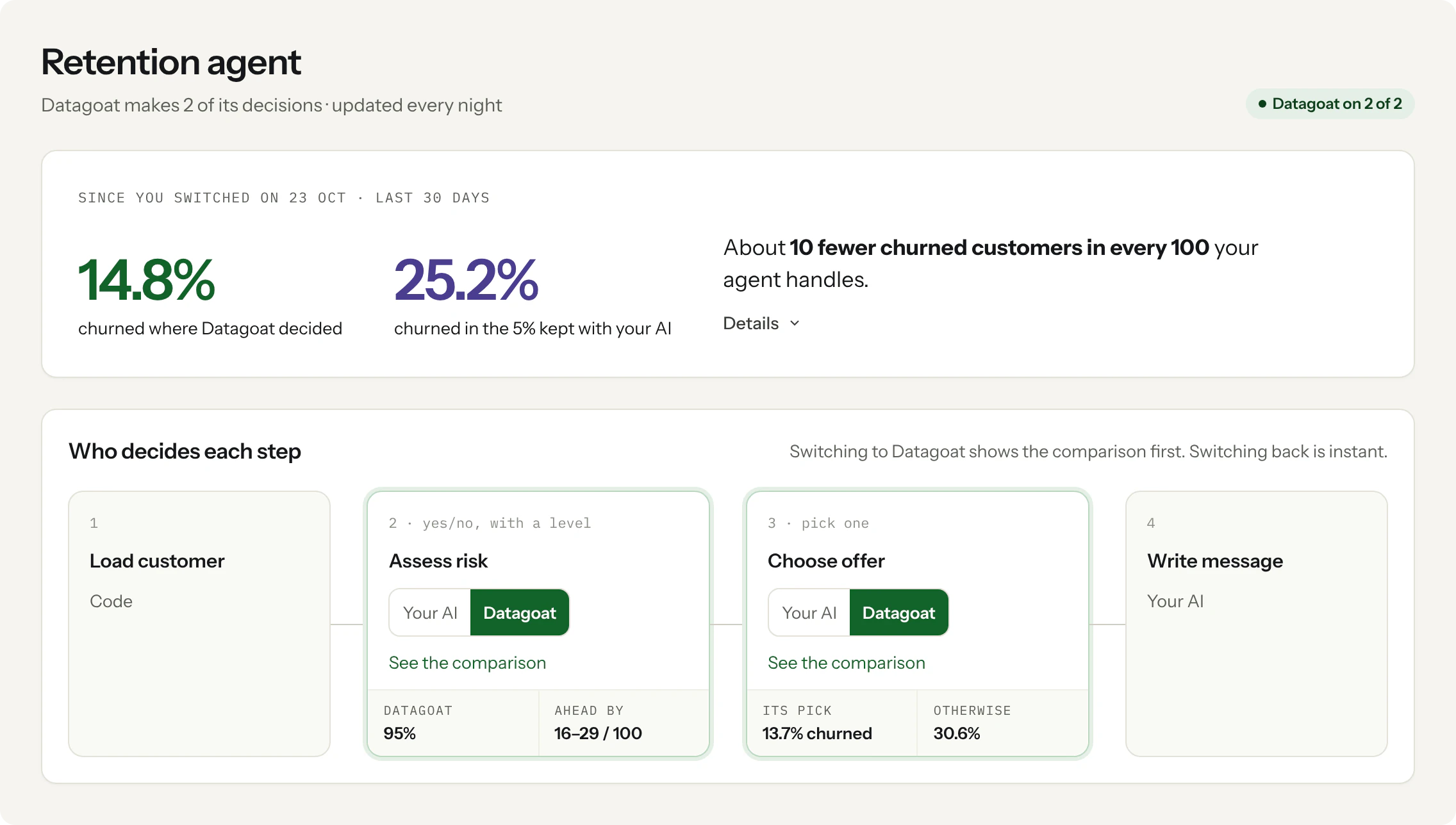Screen dimensions: 1456x825
Task: Click 'churned where Datagoat decided' caption
Action: [x=210, y=329]
